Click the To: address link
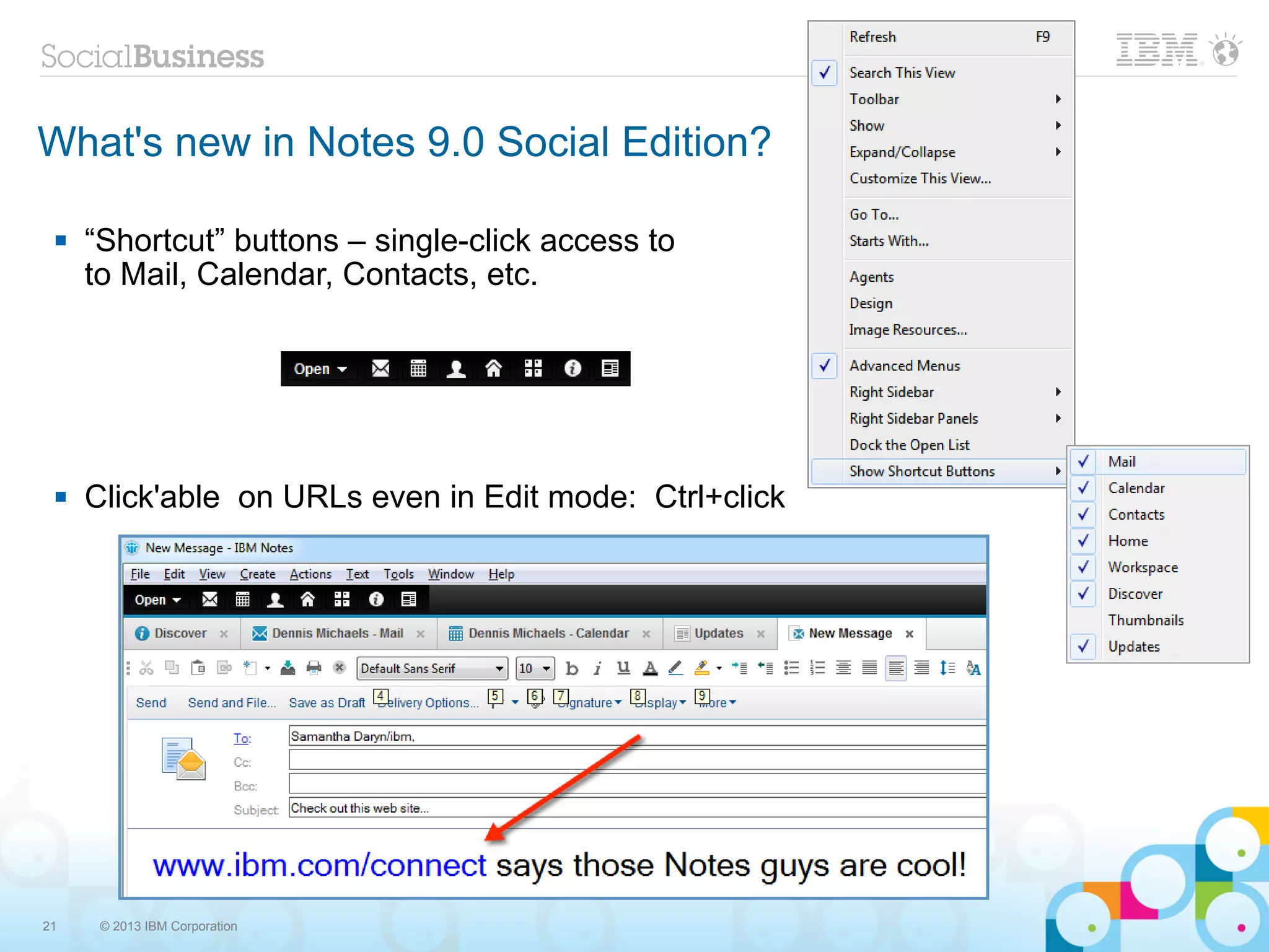 tap(242, 738)
